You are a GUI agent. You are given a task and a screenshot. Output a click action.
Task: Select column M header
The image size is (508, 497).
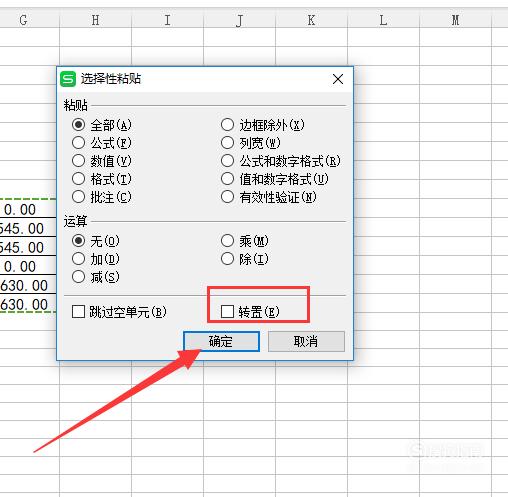455,20
